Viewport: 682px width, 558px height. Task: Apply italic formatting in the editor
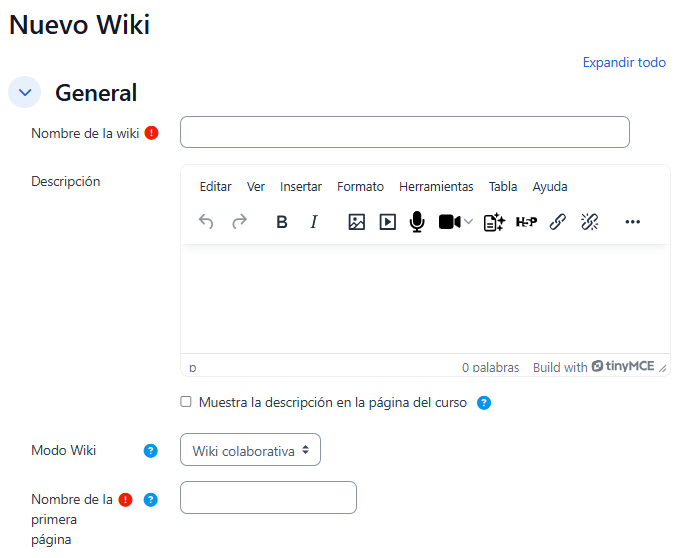point(314,222)
